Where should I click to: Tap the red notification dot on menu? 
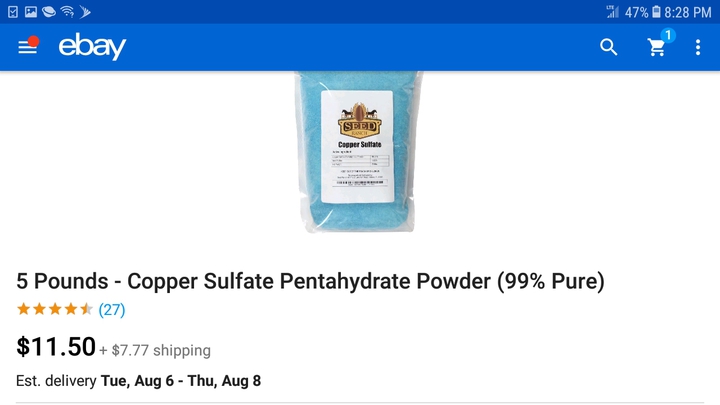33,41
